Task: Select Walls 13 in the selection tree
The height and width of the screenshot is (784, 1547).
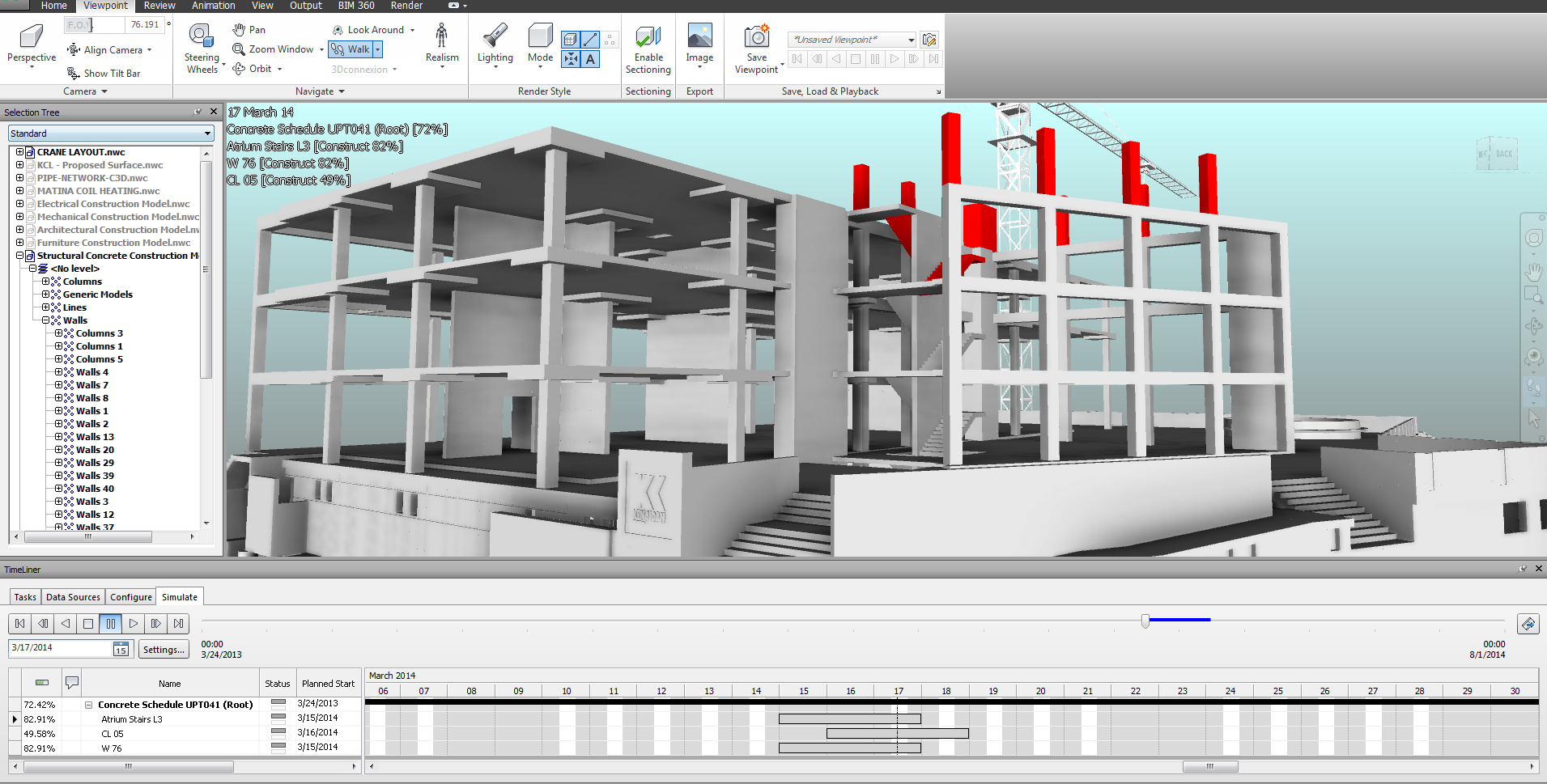Action: click(95, 437)
